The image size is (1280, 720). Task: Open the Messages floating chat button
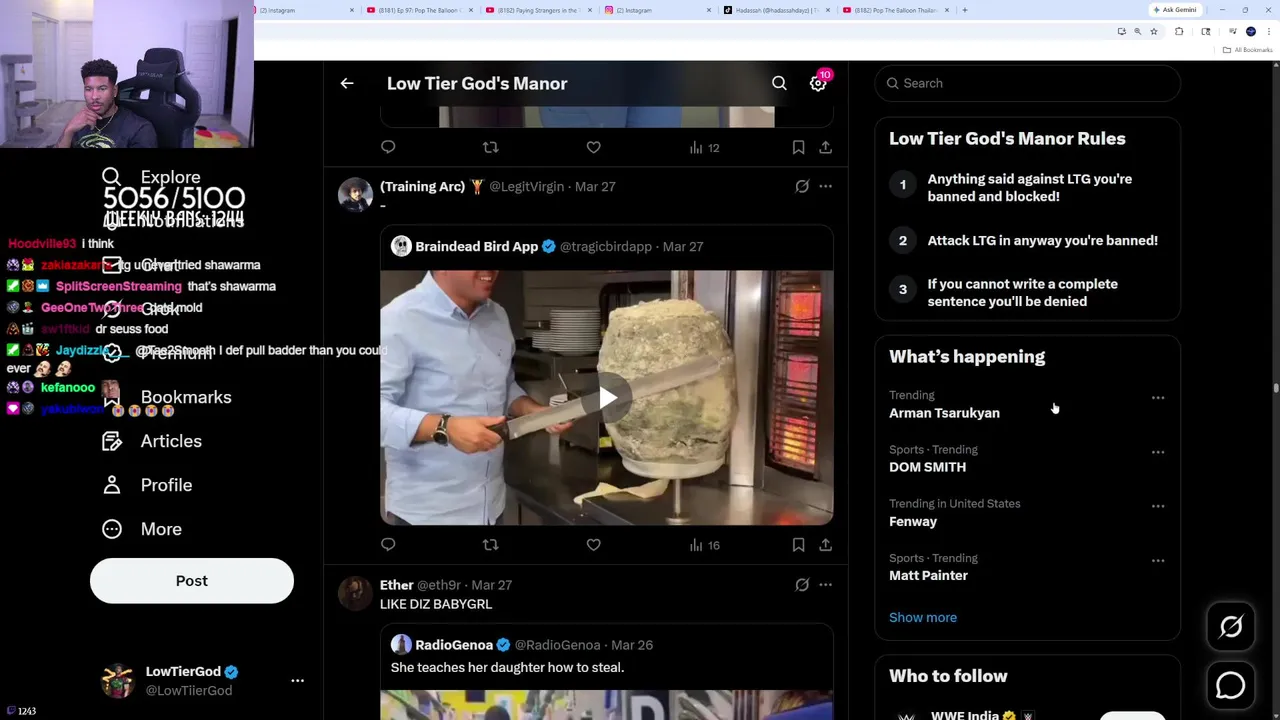(1231, 686)
